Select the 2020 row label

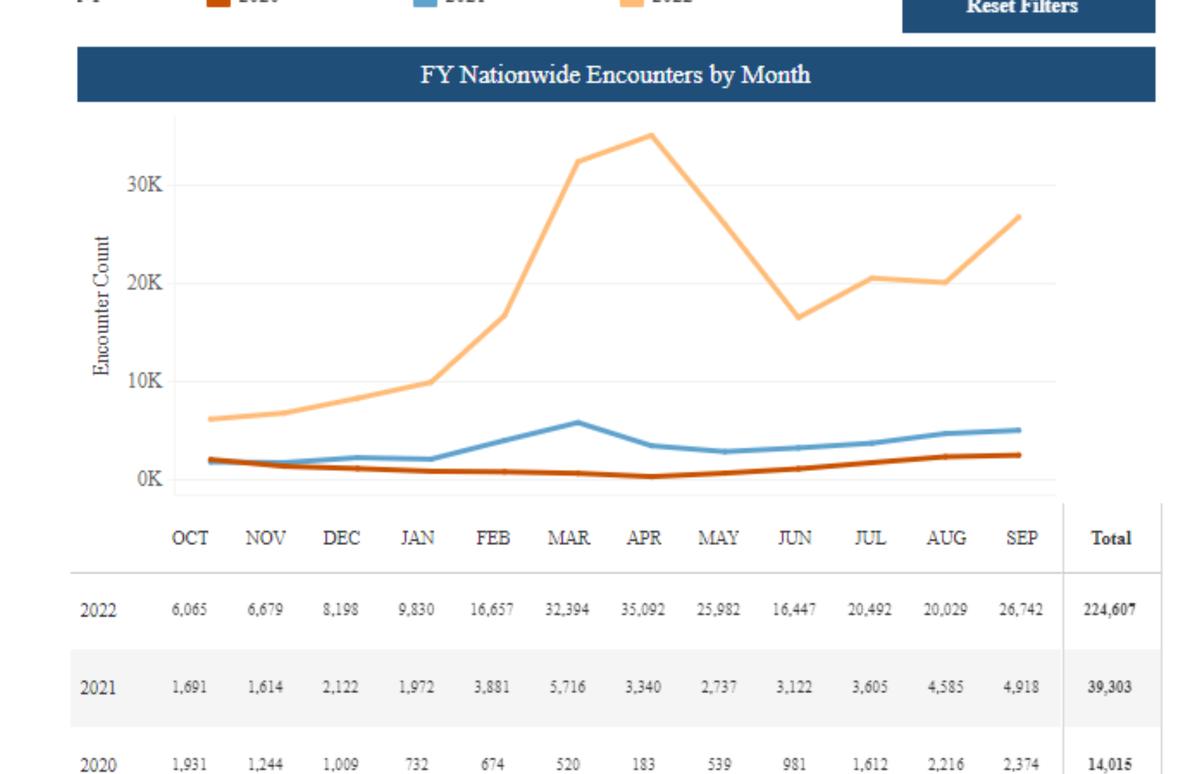98,765
